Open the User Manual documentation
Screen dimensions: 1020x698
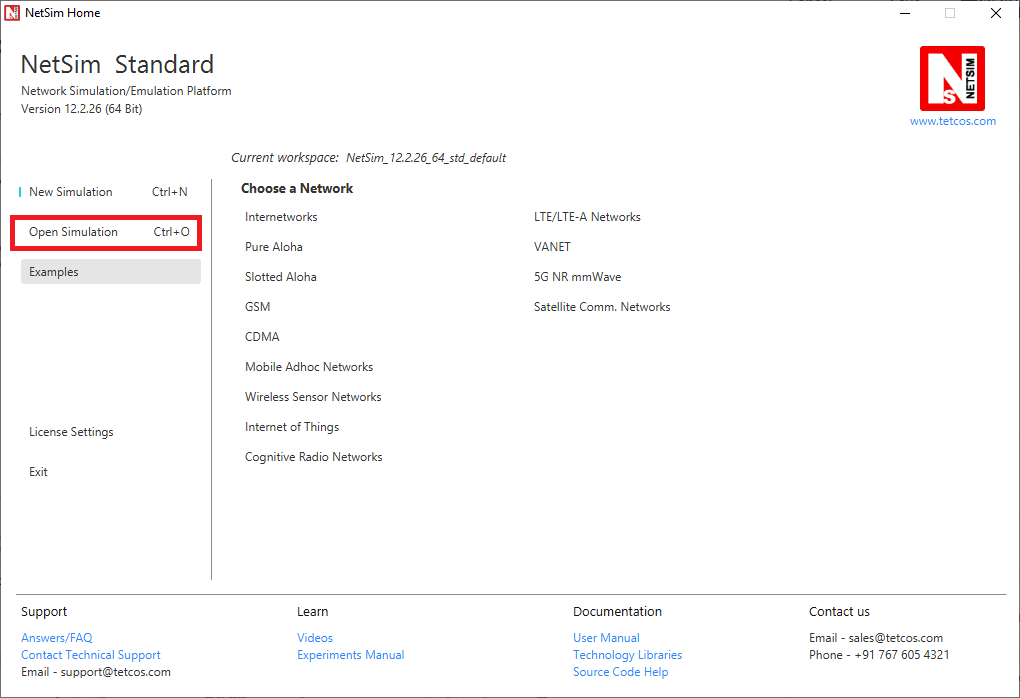606,638
